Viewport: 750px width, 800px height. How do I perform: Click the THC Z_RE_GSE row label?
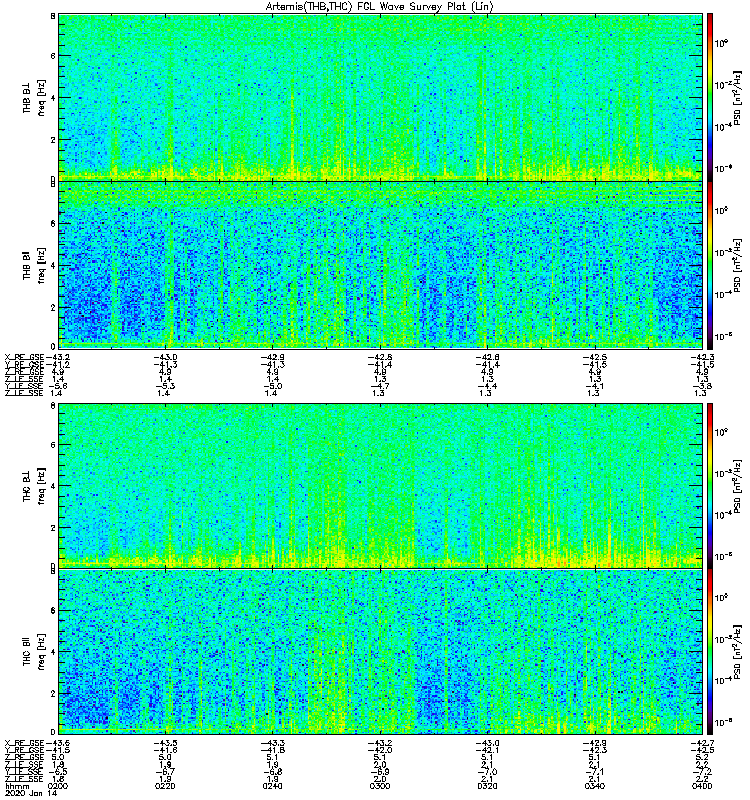pyautogui.click(x=24, y=758)
